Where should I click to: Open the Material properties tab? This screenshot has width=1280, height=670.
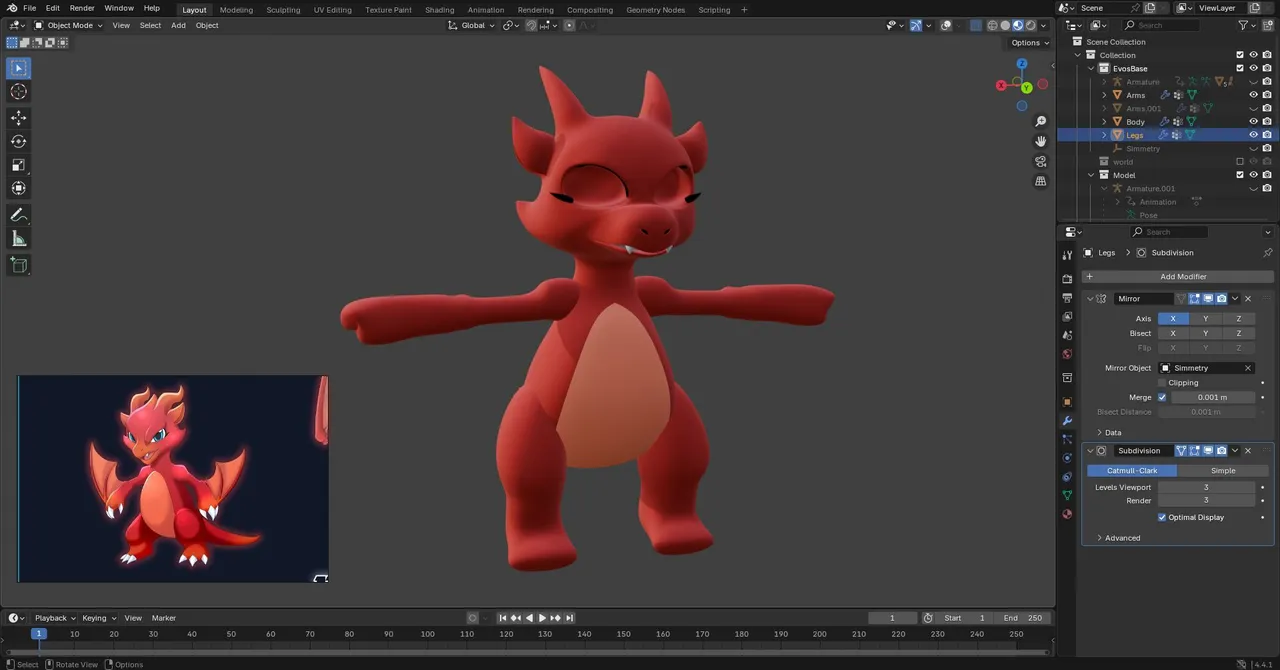[x=1067, y=514]
